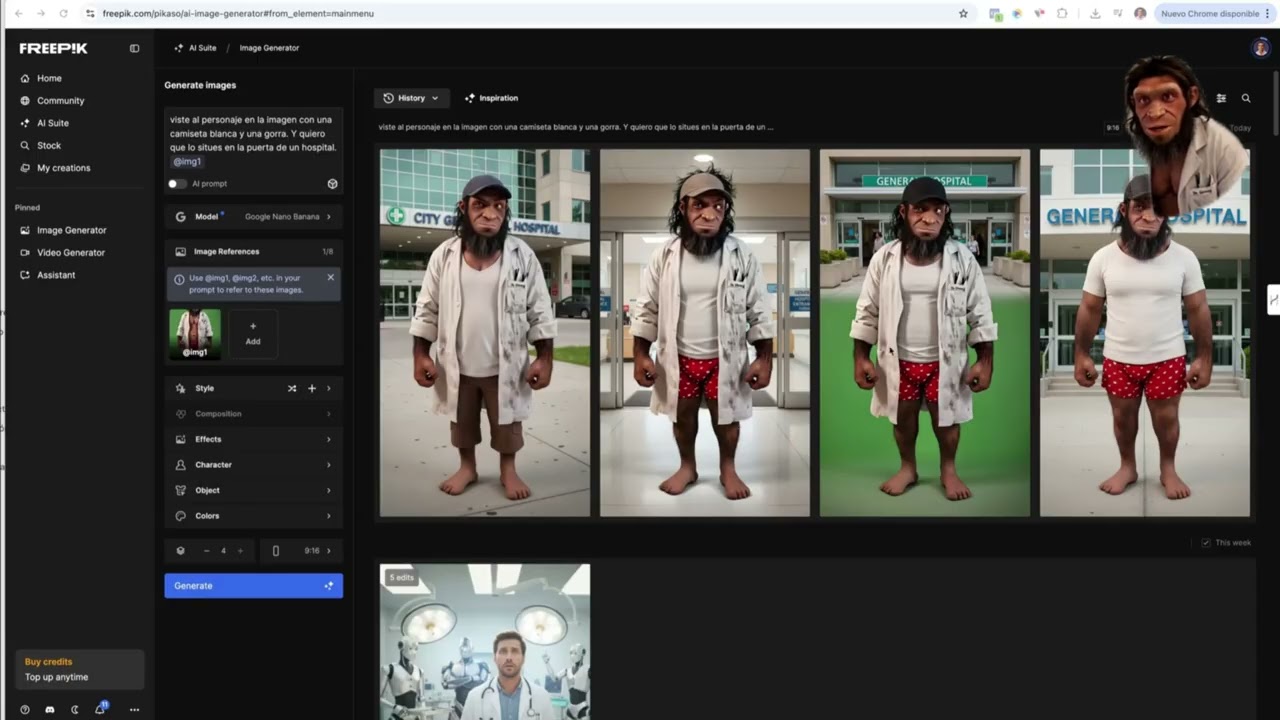Screen dimensions: 1280x720
Task: Dismiss the @img1 usage hint
Action: coord(331,277)
